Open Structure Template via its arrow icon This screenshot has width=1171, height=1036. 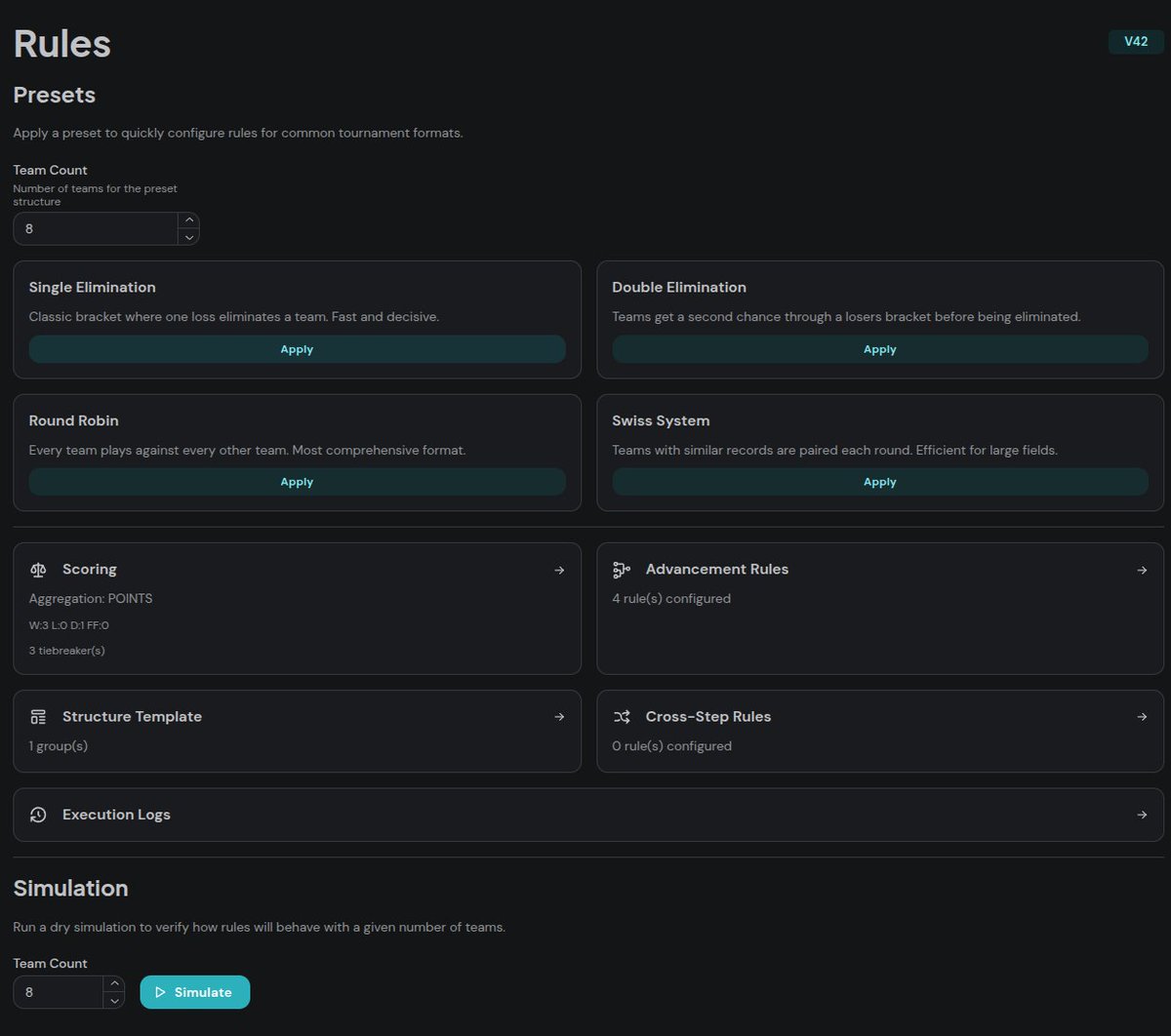tap(559, 717)
